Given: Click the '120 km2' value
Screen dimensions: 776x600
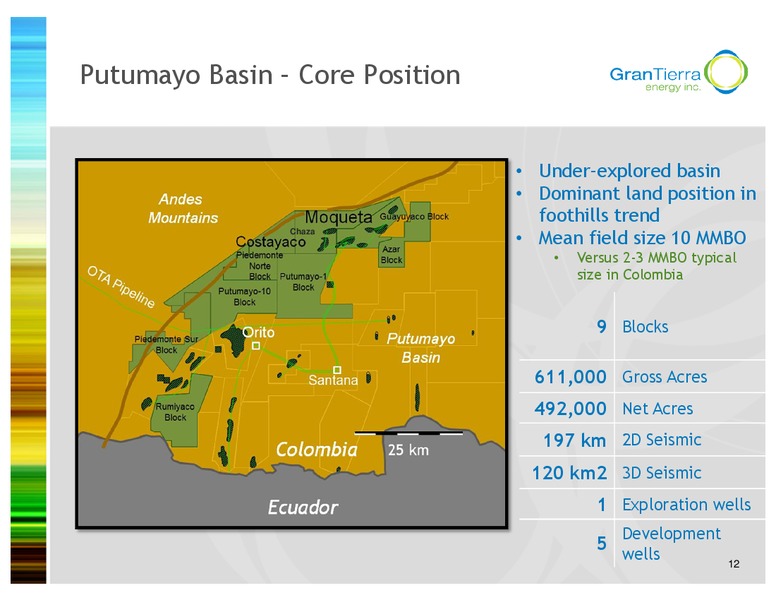Looking at the screenshot, I should point(569,473).
